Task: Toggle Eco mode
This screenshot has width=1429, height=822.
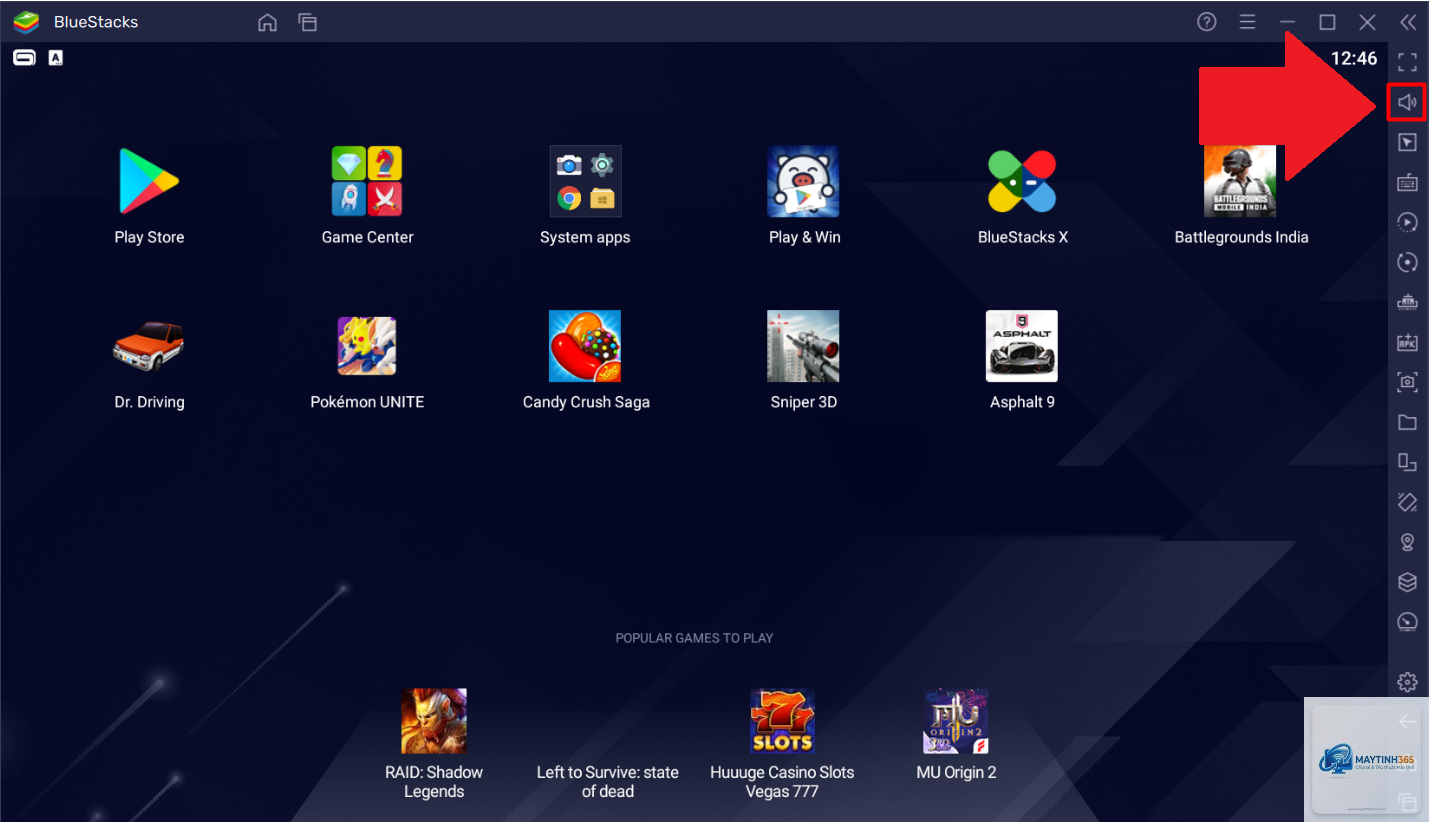Action: (x=1407, y=622)
